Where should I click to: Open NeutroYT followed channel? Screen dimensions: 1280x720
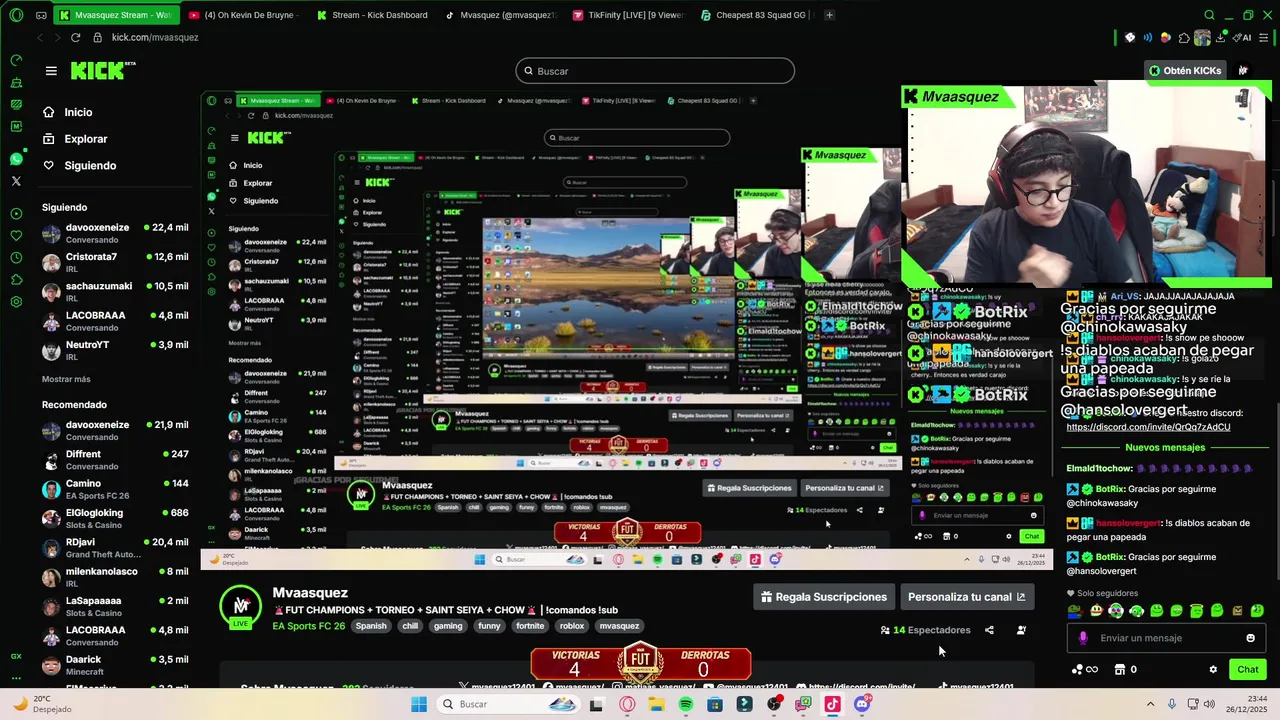coord(115,350)
